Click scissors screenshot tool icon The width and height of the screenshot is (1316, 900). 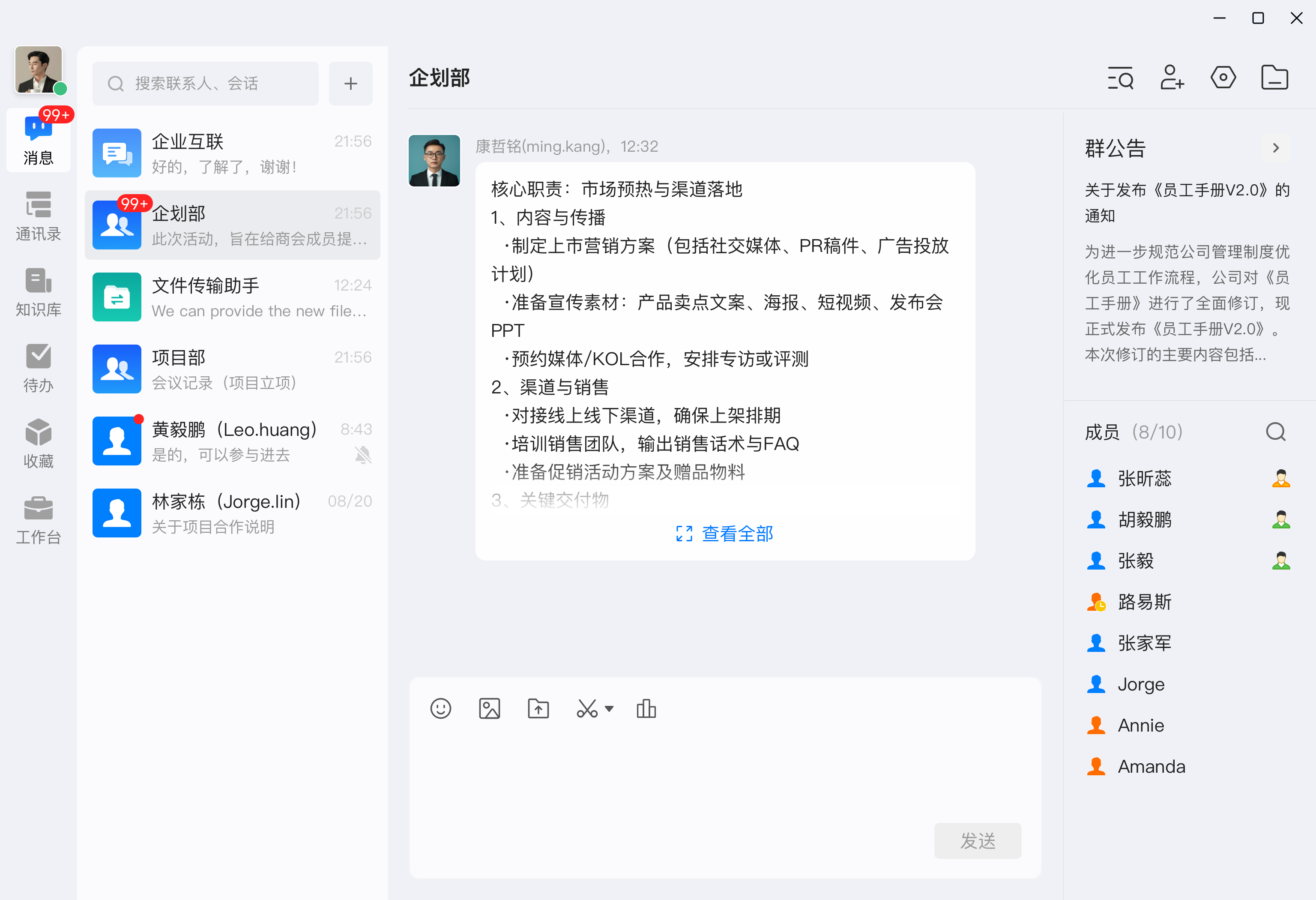(587, 708)
